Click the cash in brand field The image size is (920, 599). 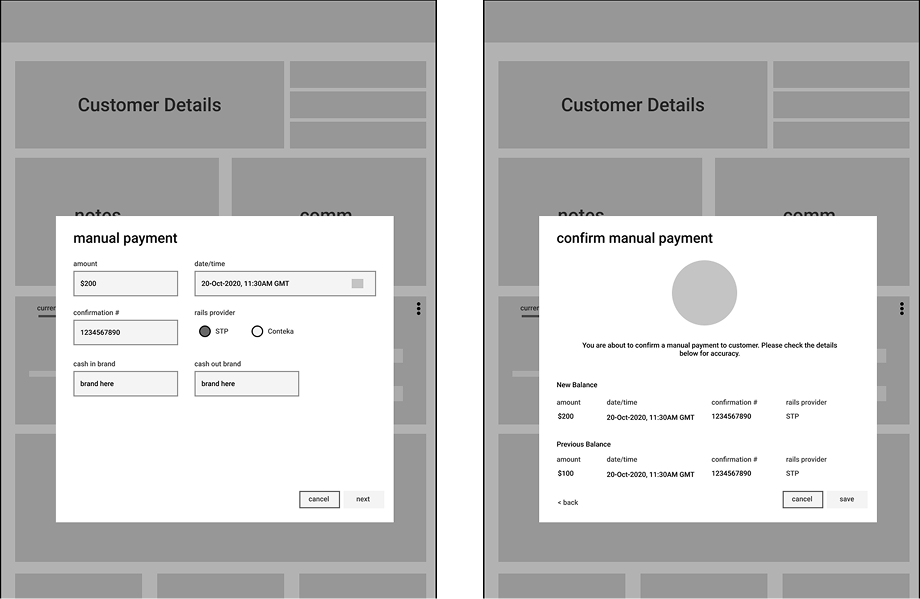(125, 383)
